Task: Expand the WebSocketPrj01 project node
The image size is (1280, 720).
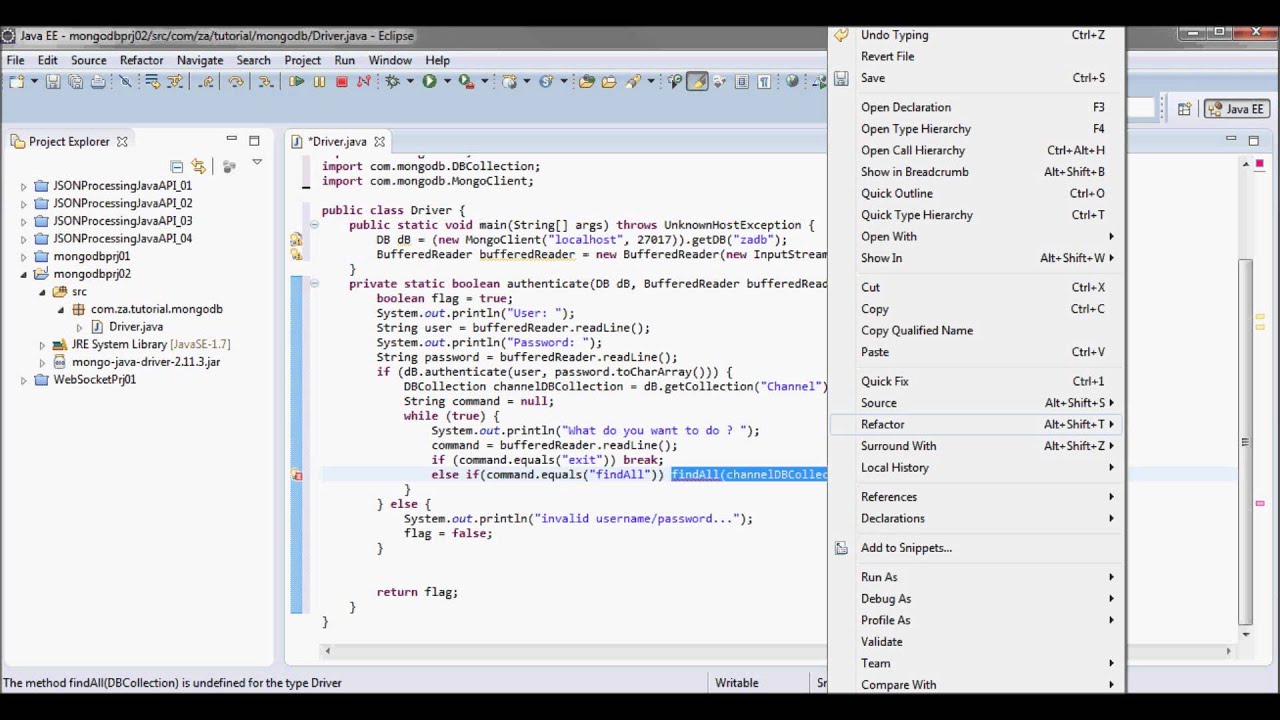Action: click(x=24, y=380)
